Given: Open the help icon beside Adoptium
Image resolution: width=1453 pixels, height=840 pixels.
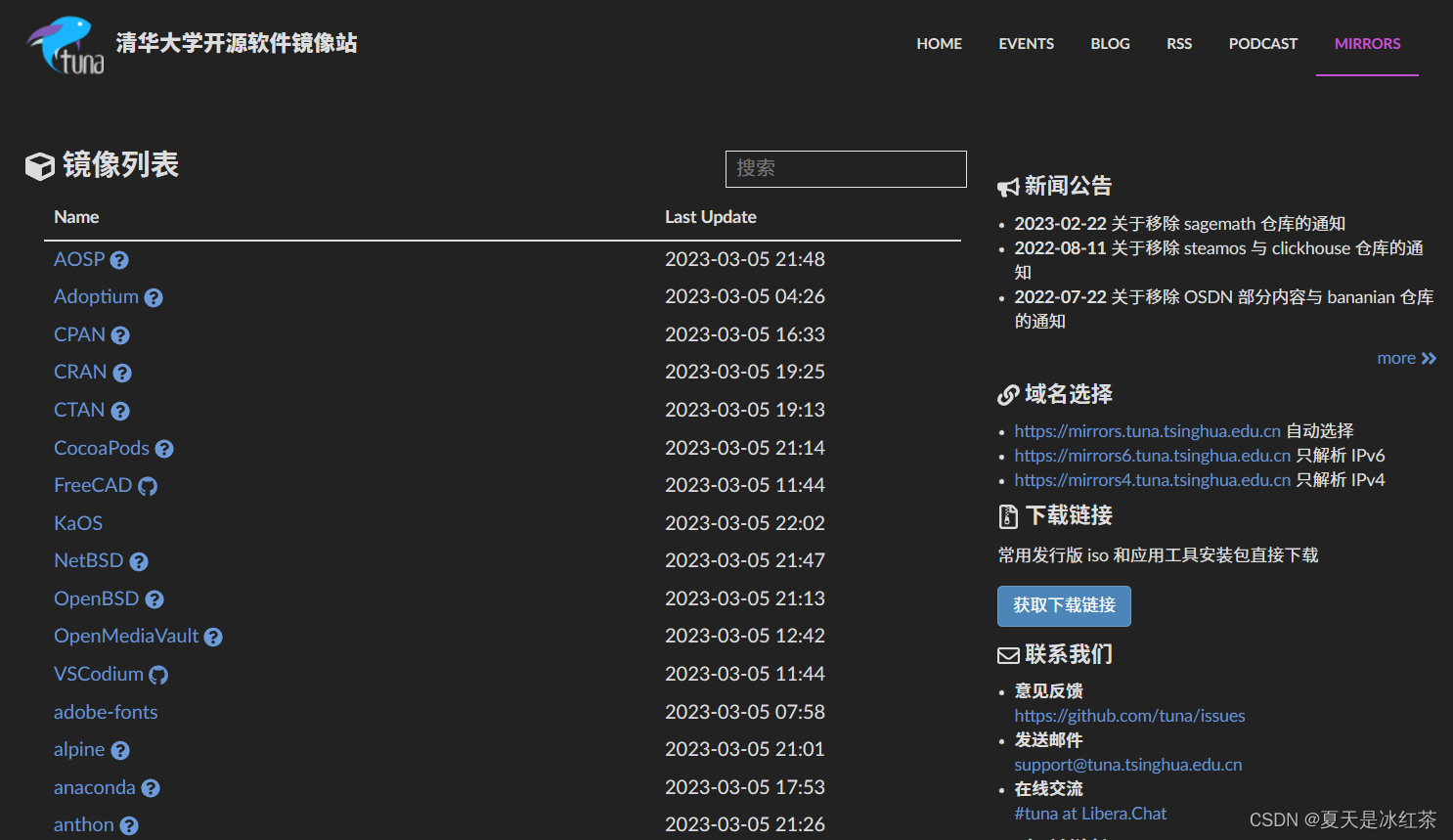Looking at the screenshot, I should (154, 297).
